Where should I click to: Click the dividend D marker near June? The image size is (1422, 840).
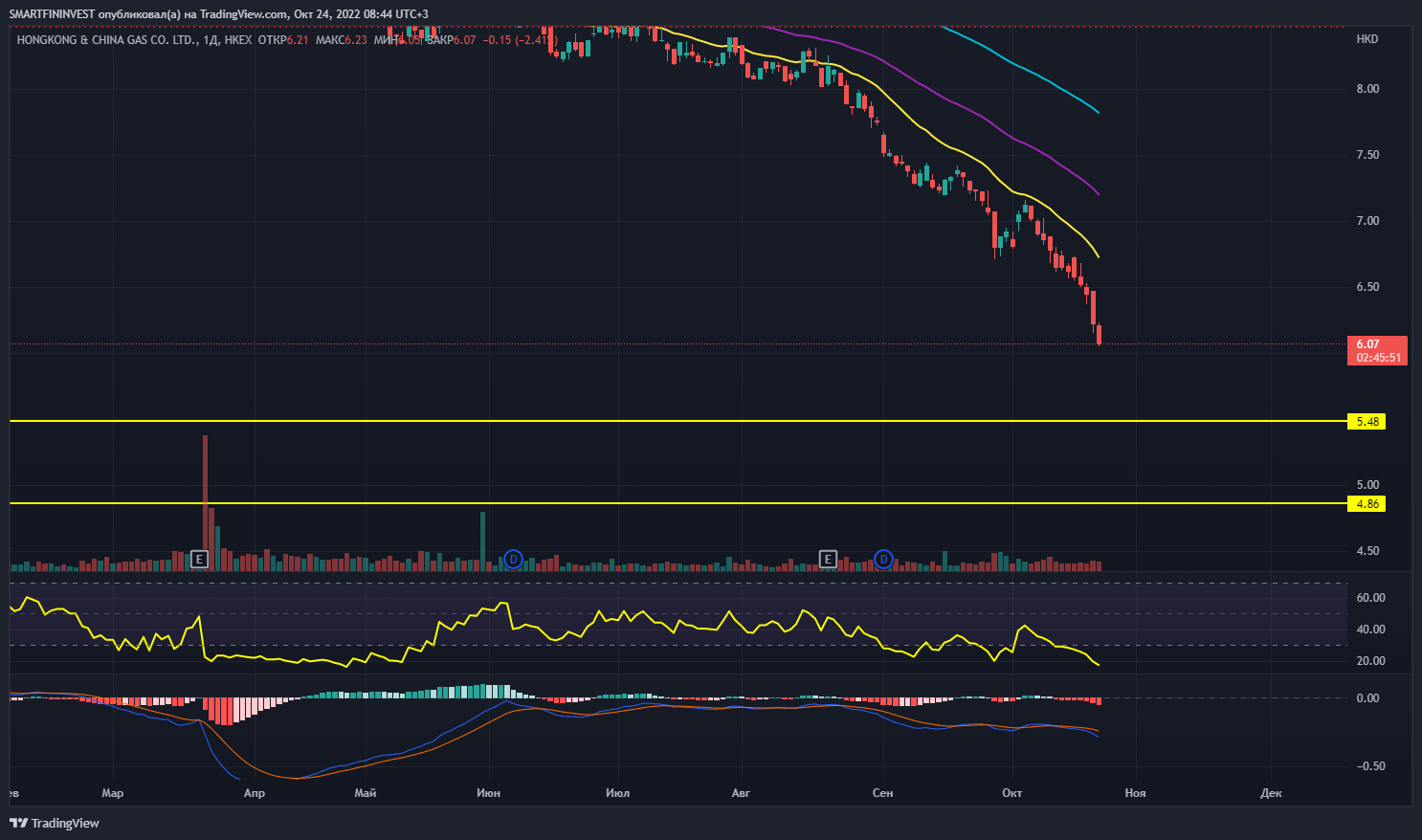(x=513, y=559)
